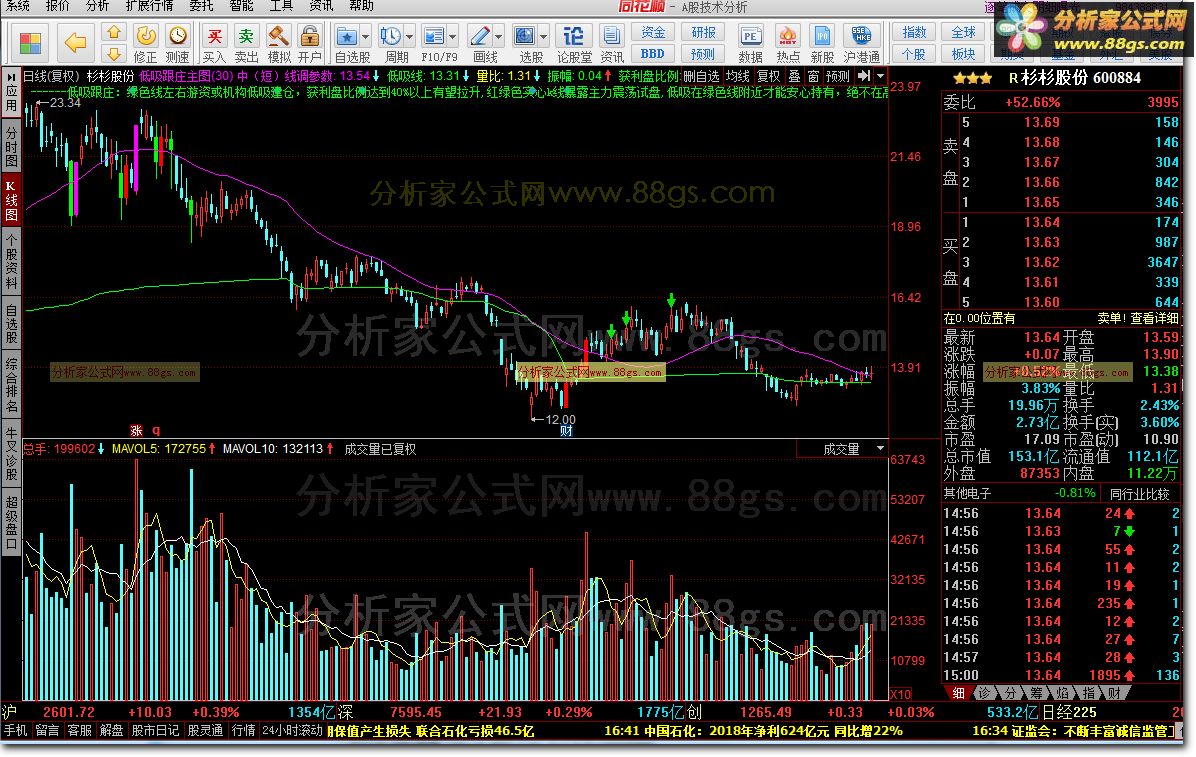Click the 热点 flame icon
Screen dimensions: 1196x757
point(787,36)
